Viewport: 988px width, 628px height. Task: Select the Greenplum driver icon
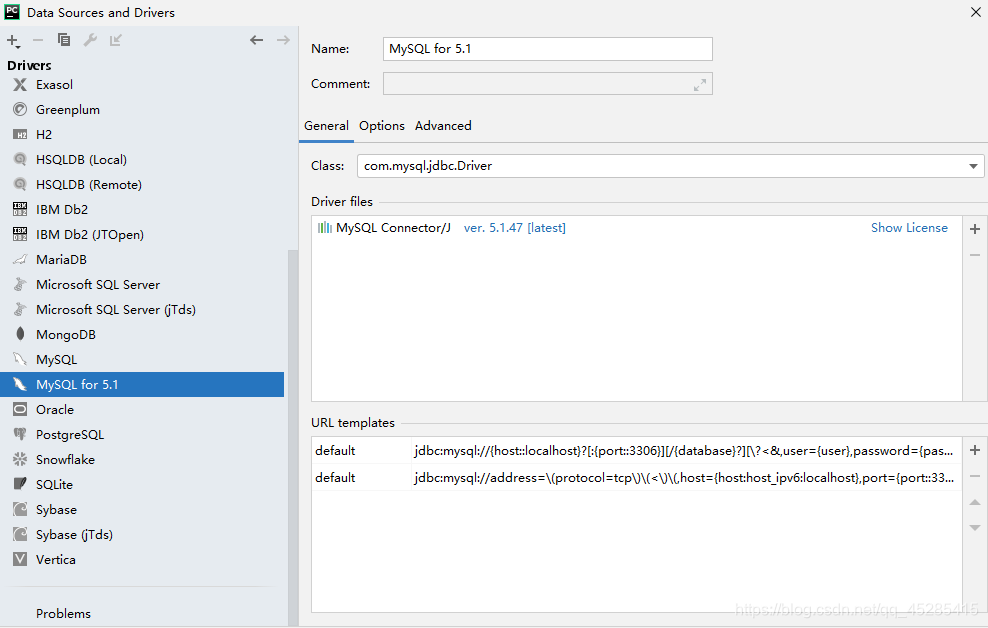tap(20, 110)
